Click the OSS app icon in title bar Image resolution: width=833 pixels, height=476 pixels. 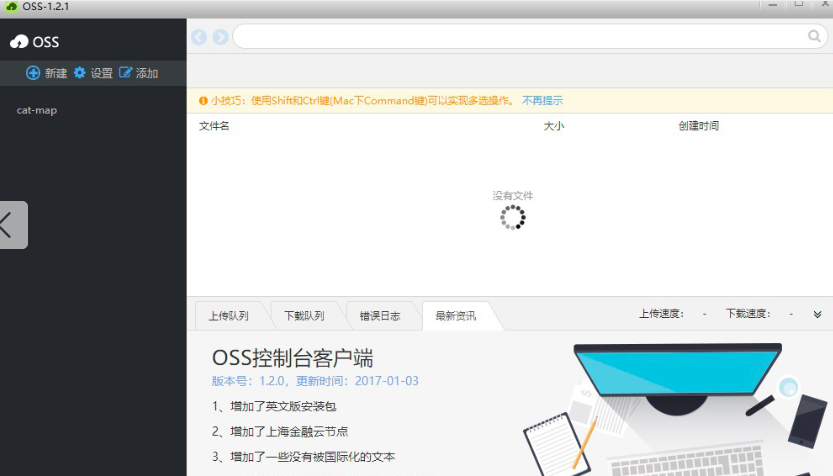[x=11, y=7]
